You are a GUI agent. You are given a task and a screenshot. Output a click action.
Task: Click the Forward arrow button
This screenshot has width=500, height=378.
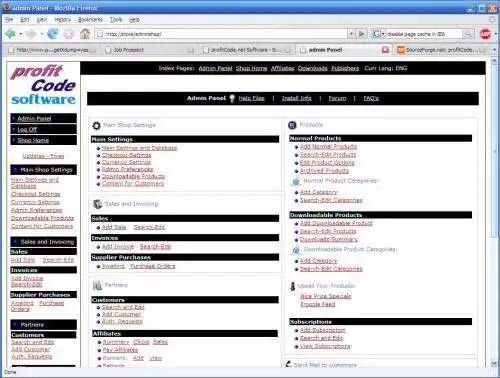(31, 34)
